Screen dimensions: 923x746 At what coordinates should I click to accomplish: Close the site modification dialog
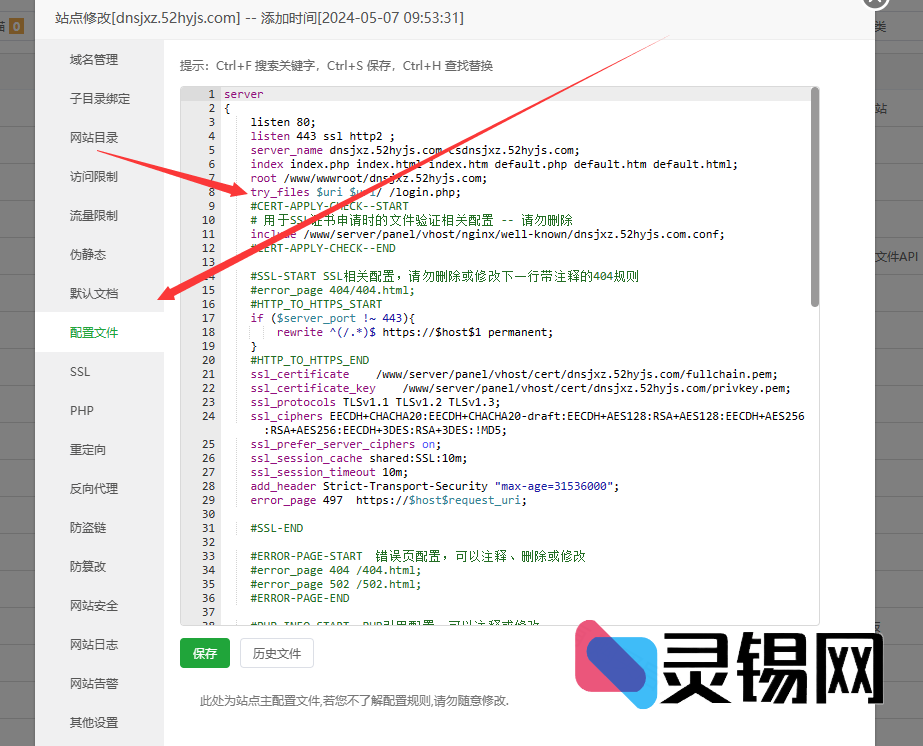point(875,1)
